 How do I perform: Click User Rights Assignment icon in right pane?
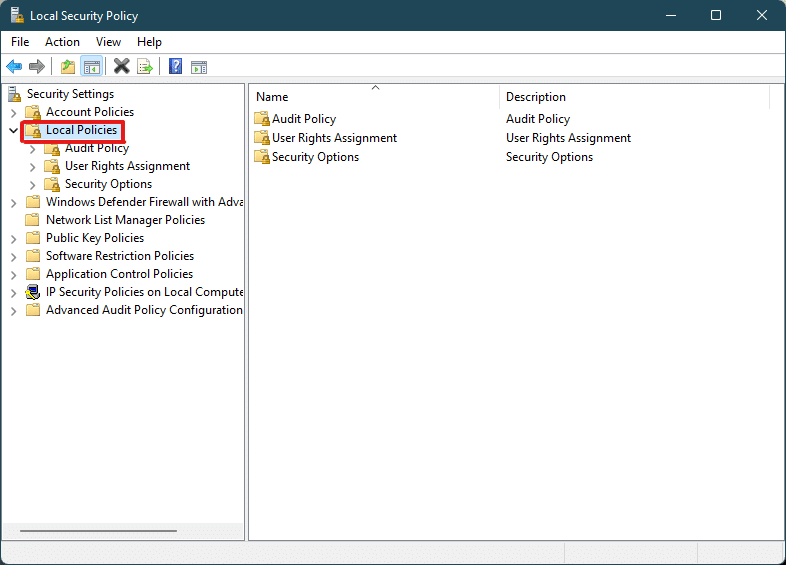262,138
